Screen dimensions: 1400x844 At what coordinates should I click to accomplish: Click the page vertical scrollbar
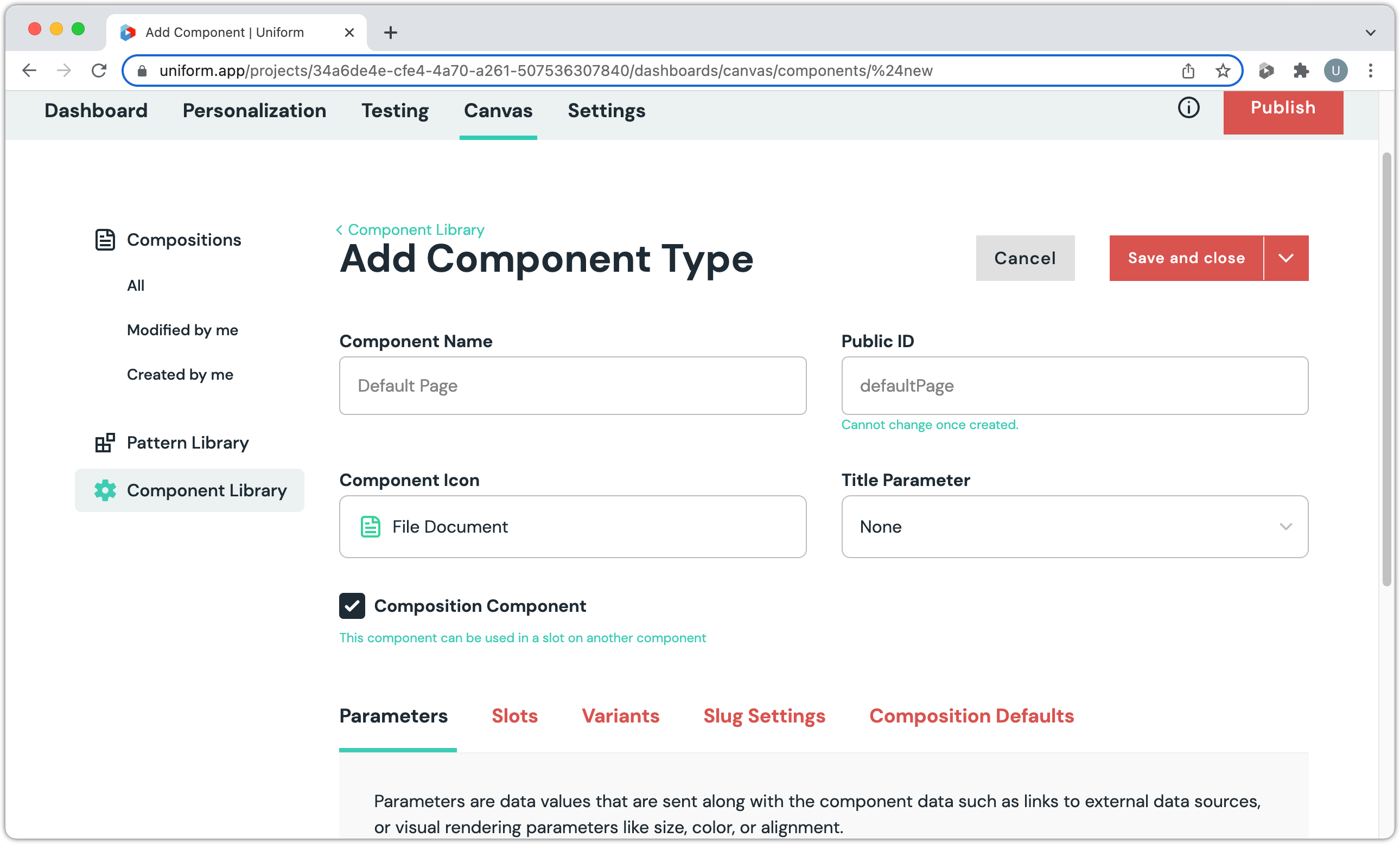(1386, 369)
